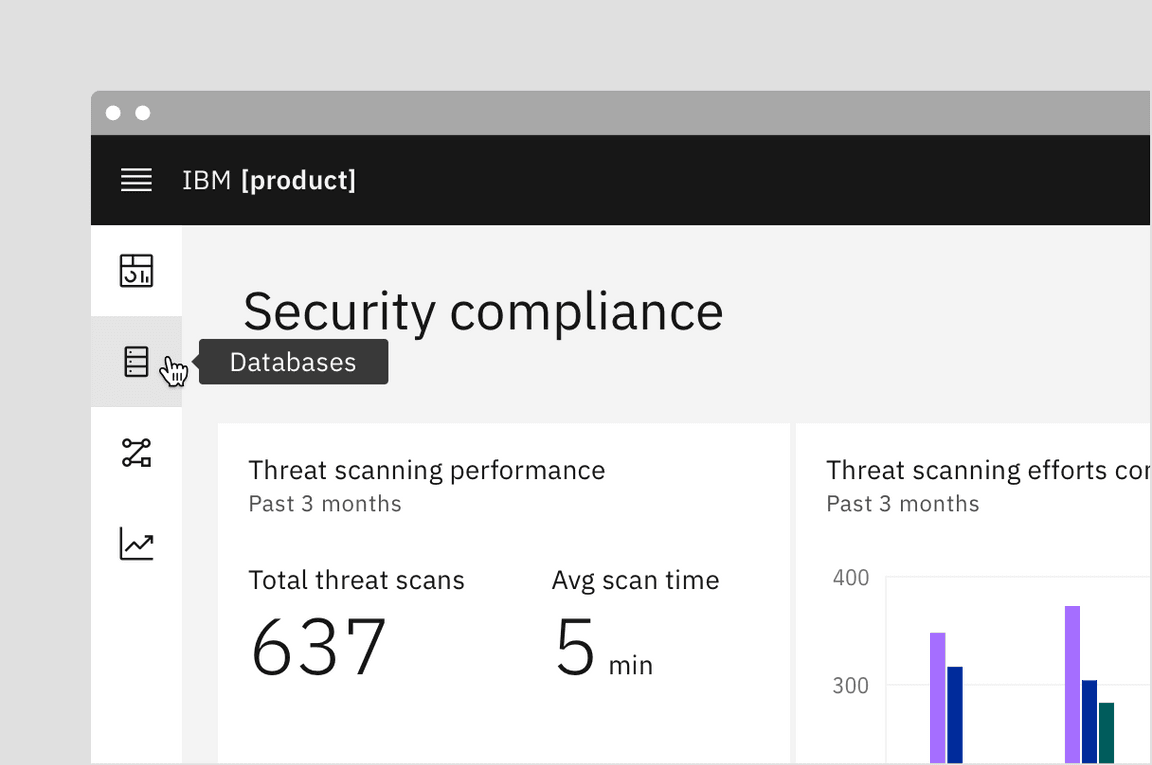1152x765 pixels.
Task: Click the 400 y-axis label on chart
Action: pos(851,578)
